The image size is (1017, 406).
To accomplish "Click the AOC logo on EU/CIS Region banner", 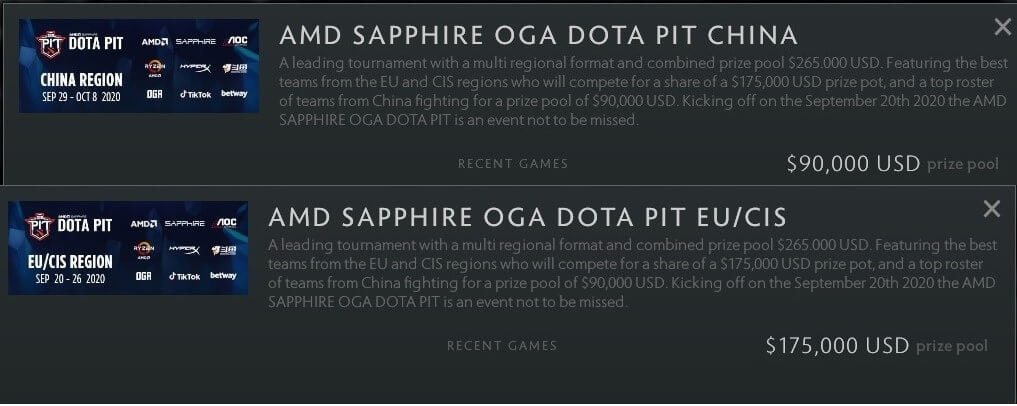I will (226, 223).
